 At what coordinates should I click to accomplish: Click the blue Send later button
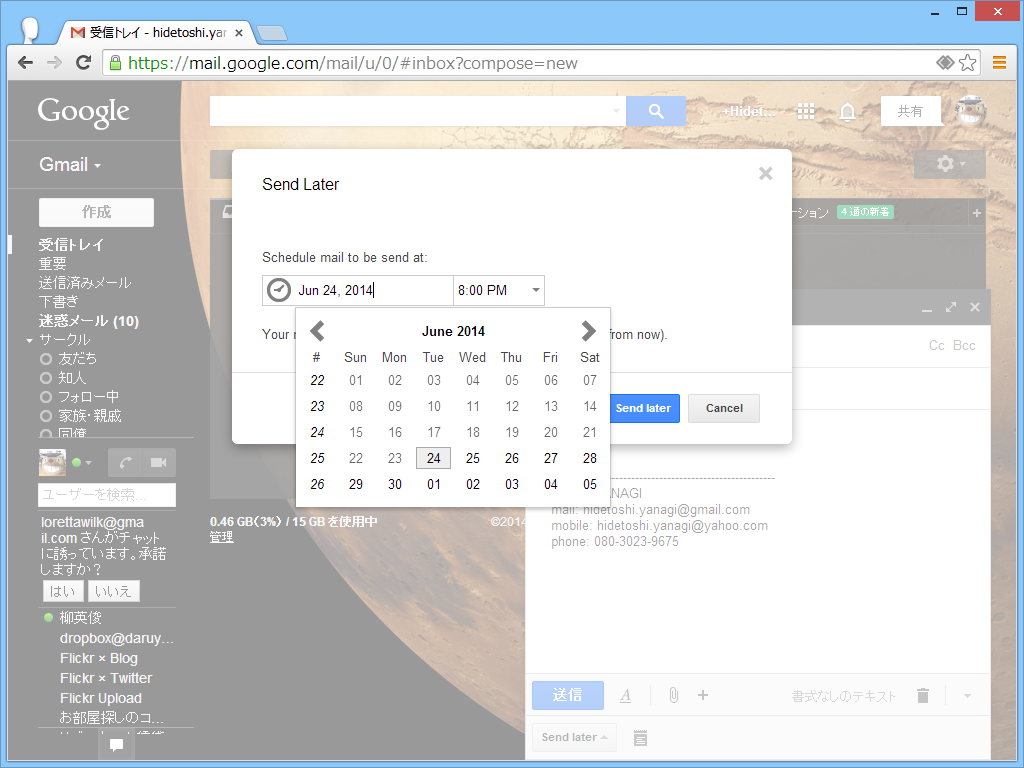(x=643, y=408)
